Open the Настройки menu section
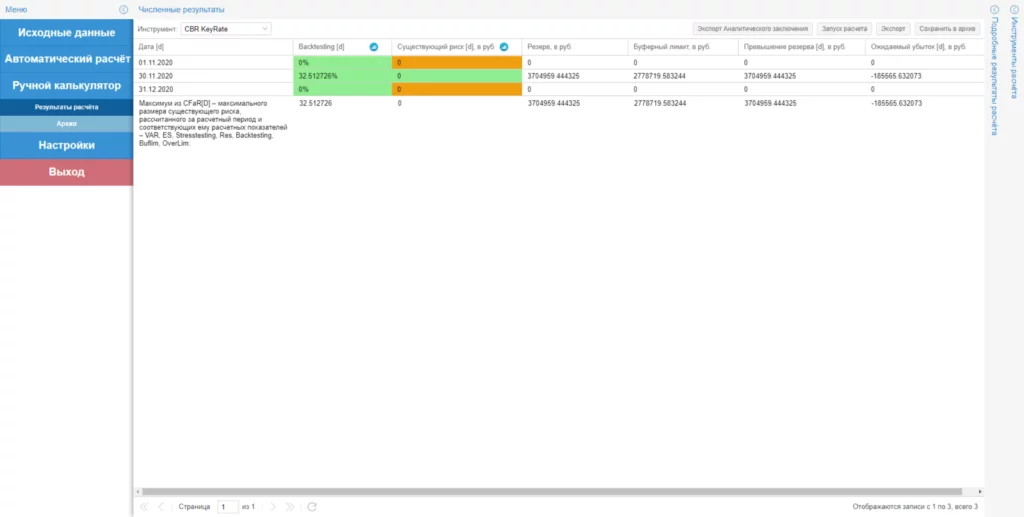This screenshot has width=1024, height=517. point(66,145)
